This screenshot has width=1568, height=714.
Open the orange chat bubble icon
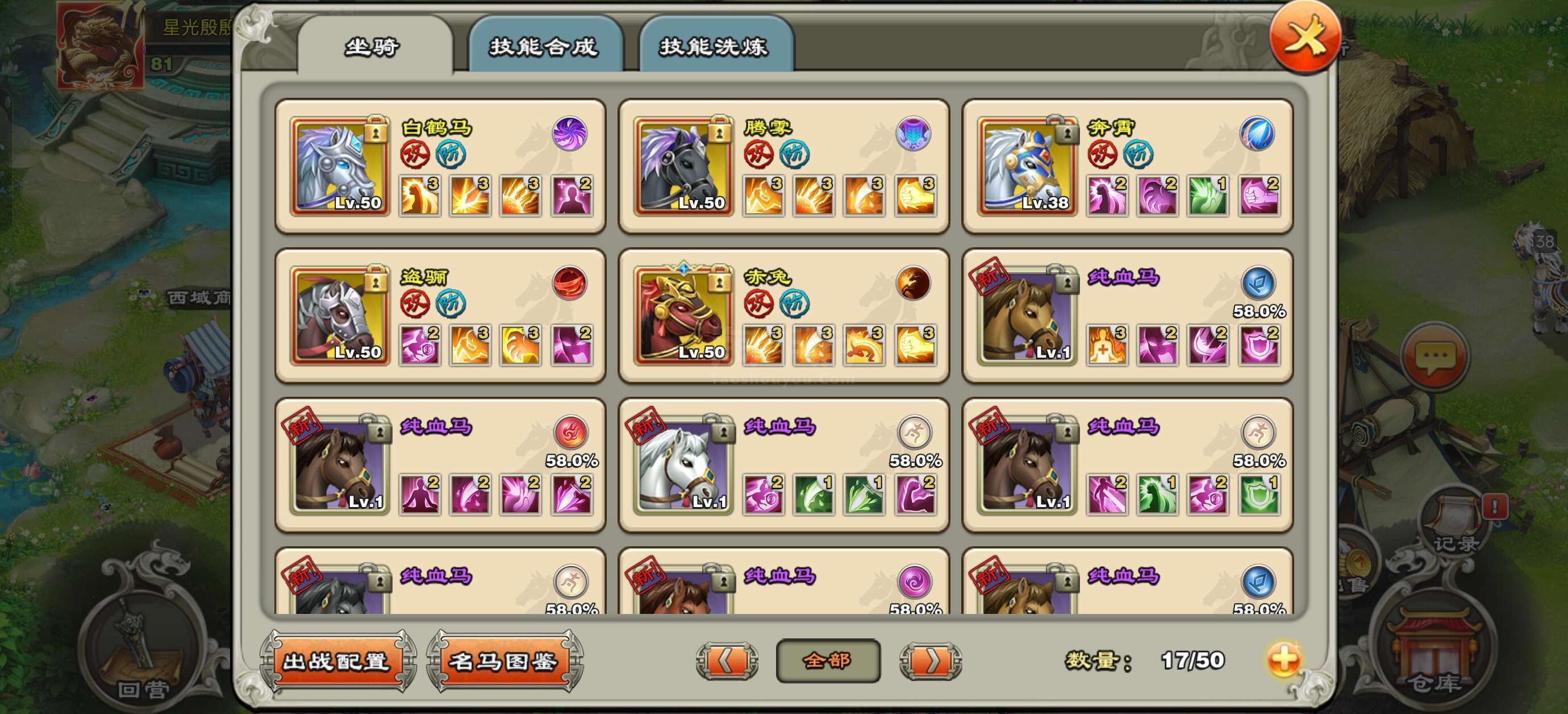[x=1435, y=358]
